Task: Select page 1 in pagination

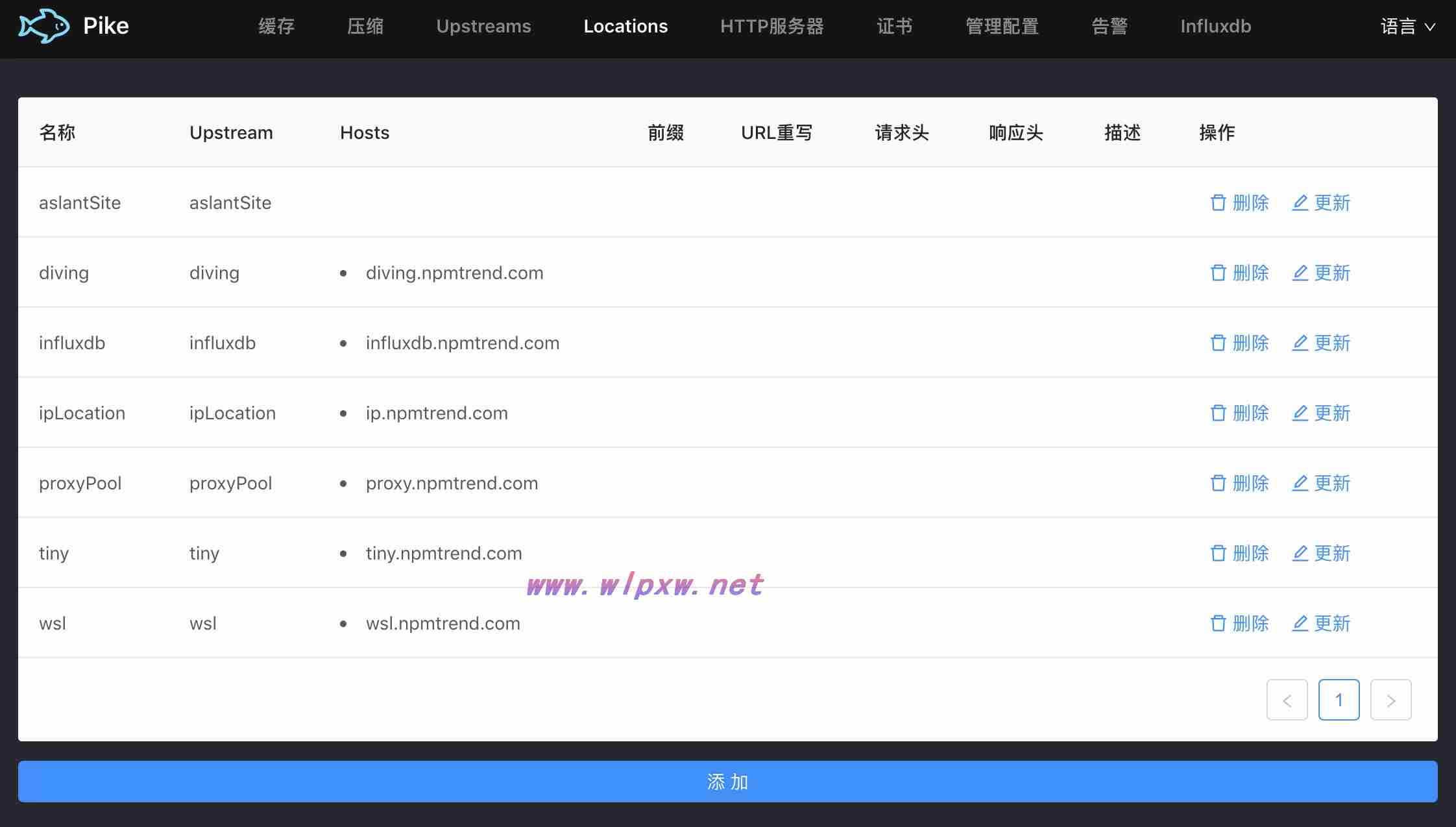Action: pos(1339,700)
